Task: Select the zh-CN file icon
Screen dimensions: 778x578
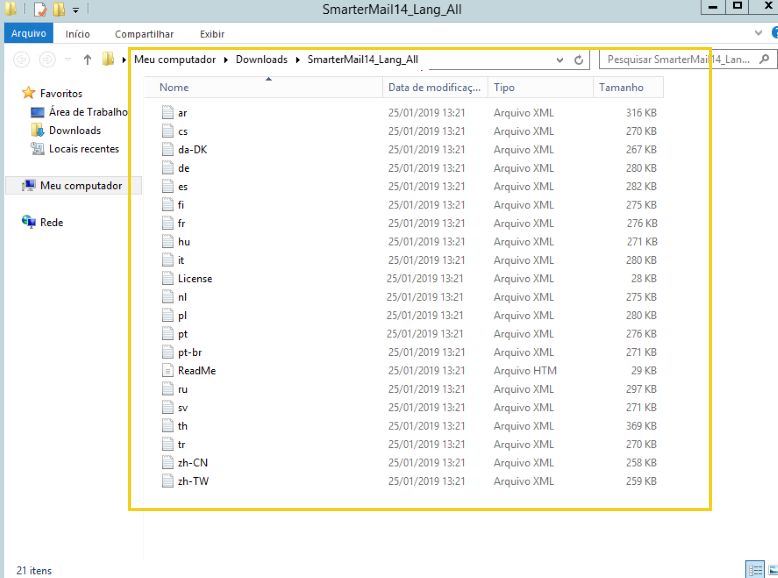Action: 168,462
